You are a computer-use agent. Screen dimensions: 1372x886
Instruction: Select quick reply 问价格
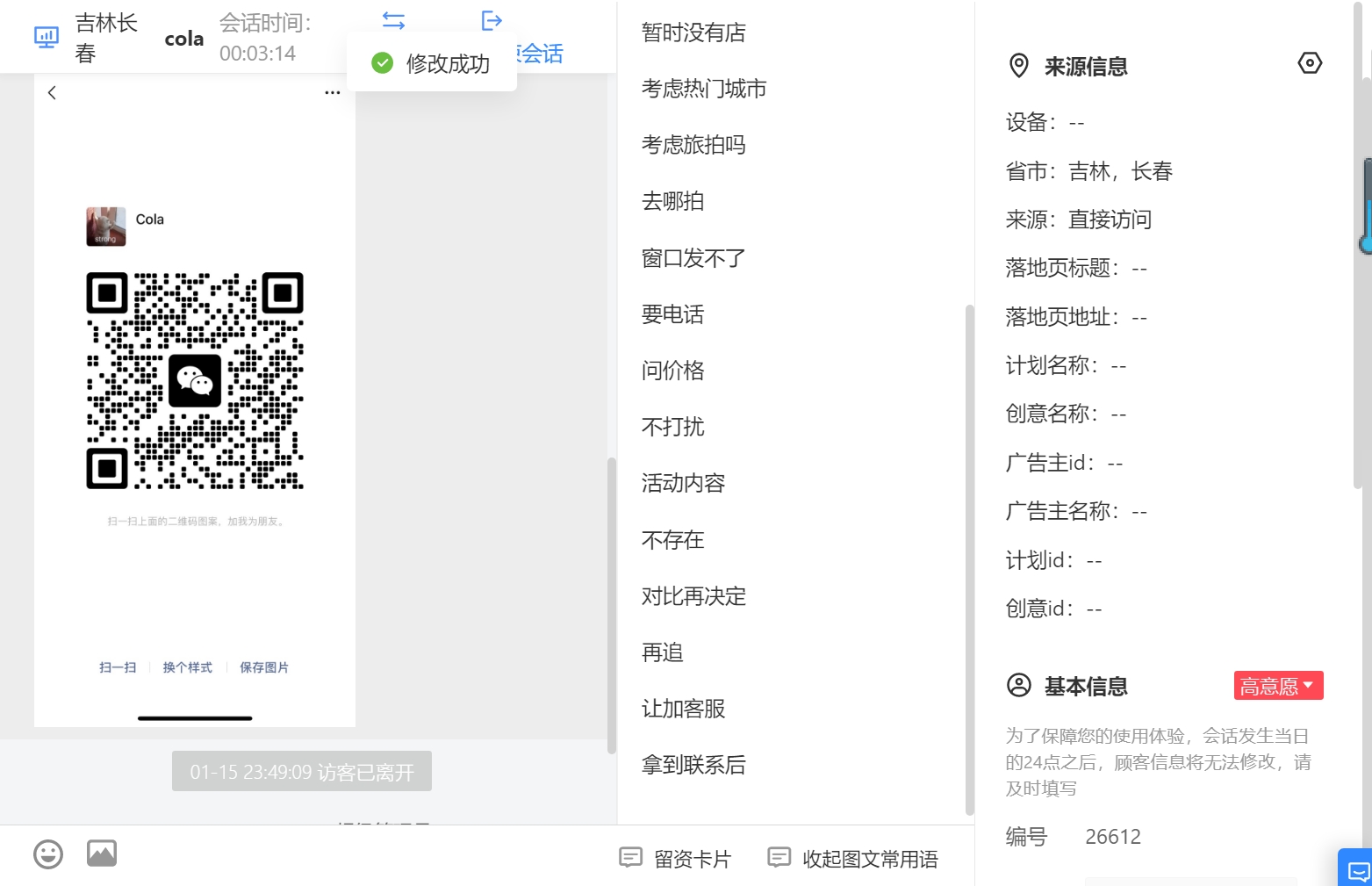coord(672,371)
